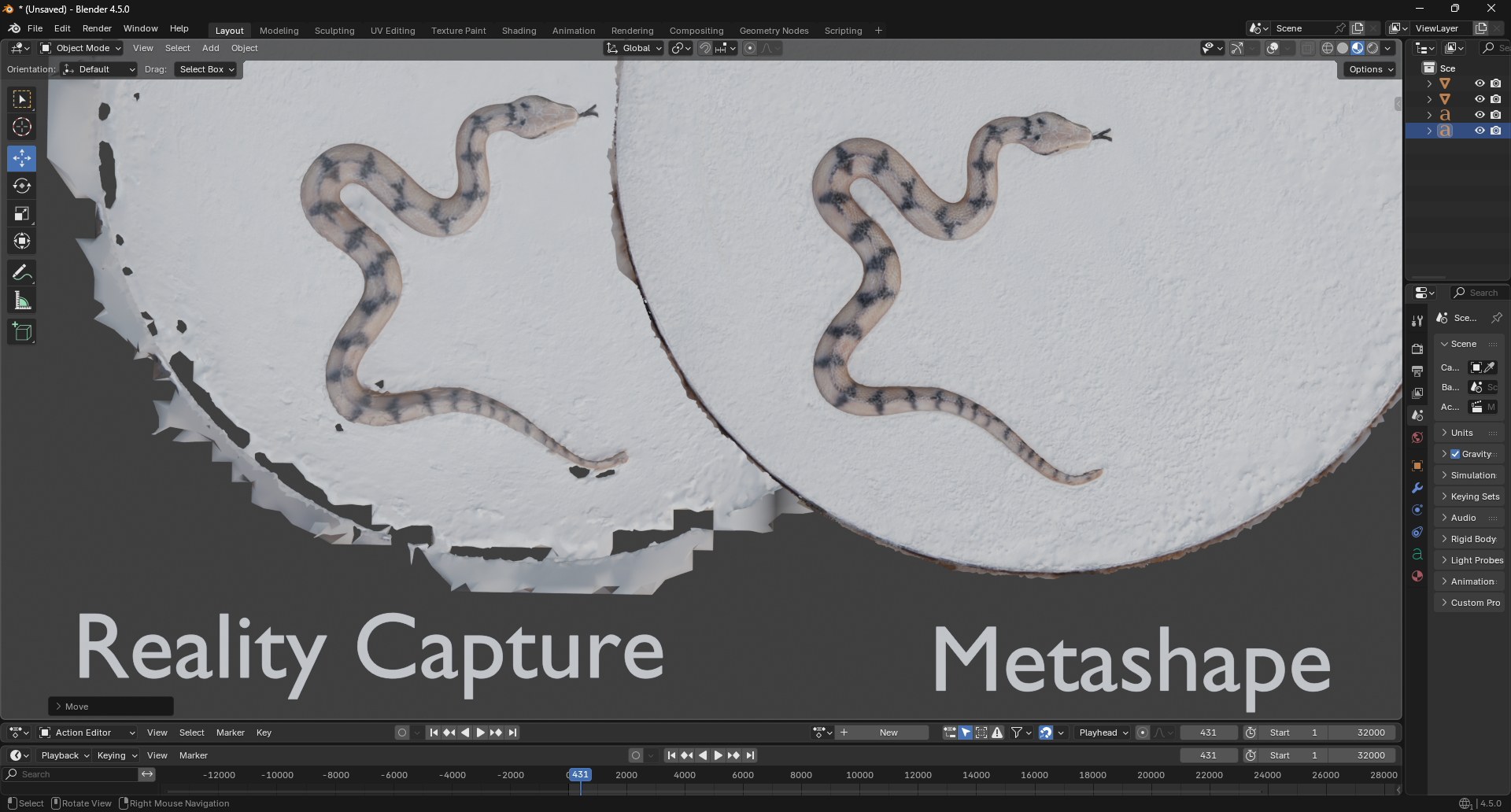This screenshot has width=1511, height=812.
Task: Open the Object properties tab
Action: 1417,466
